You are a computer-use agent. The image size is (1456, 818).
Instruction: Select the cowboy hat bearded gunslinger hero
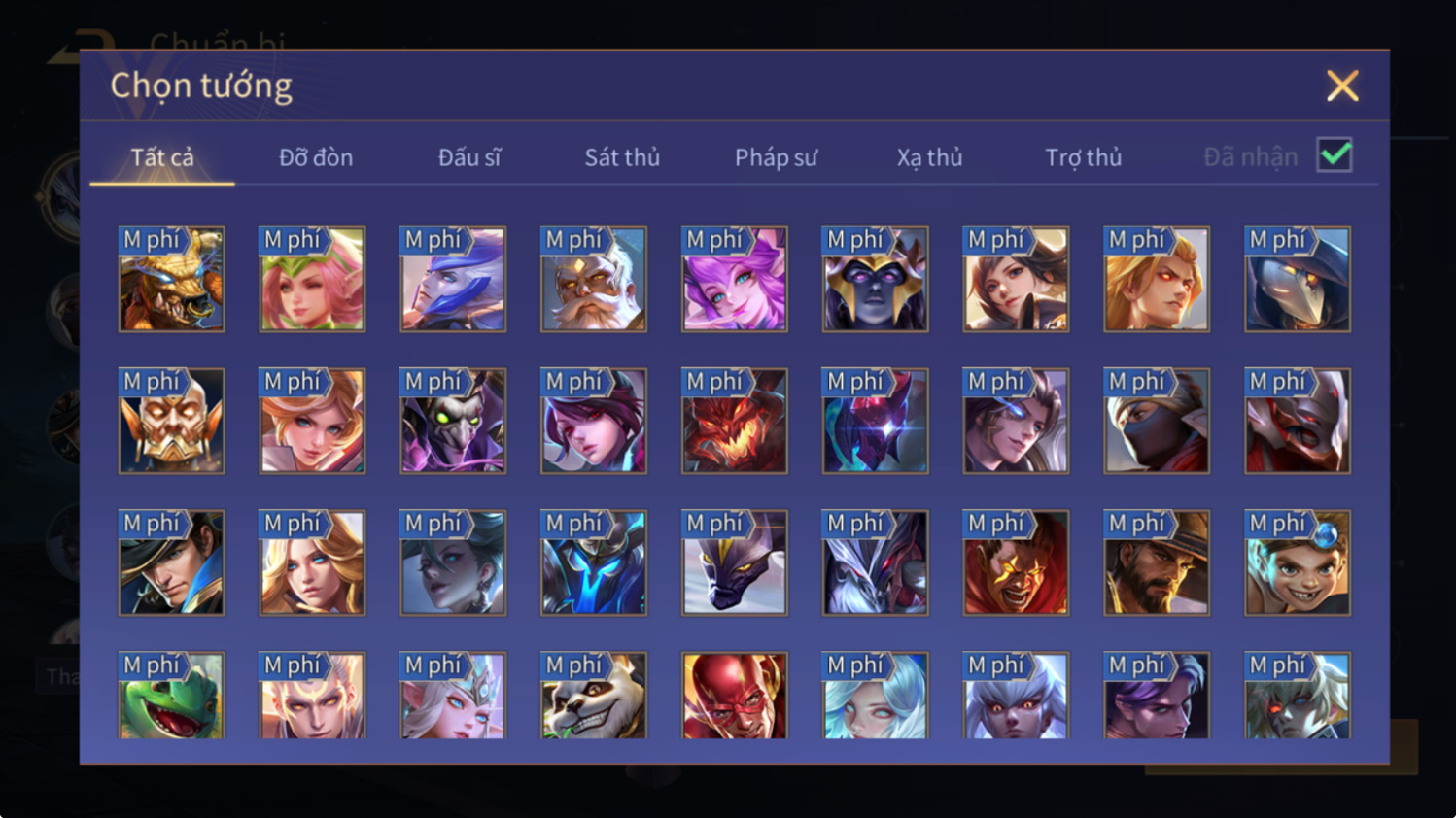(x=1157, y=563)
